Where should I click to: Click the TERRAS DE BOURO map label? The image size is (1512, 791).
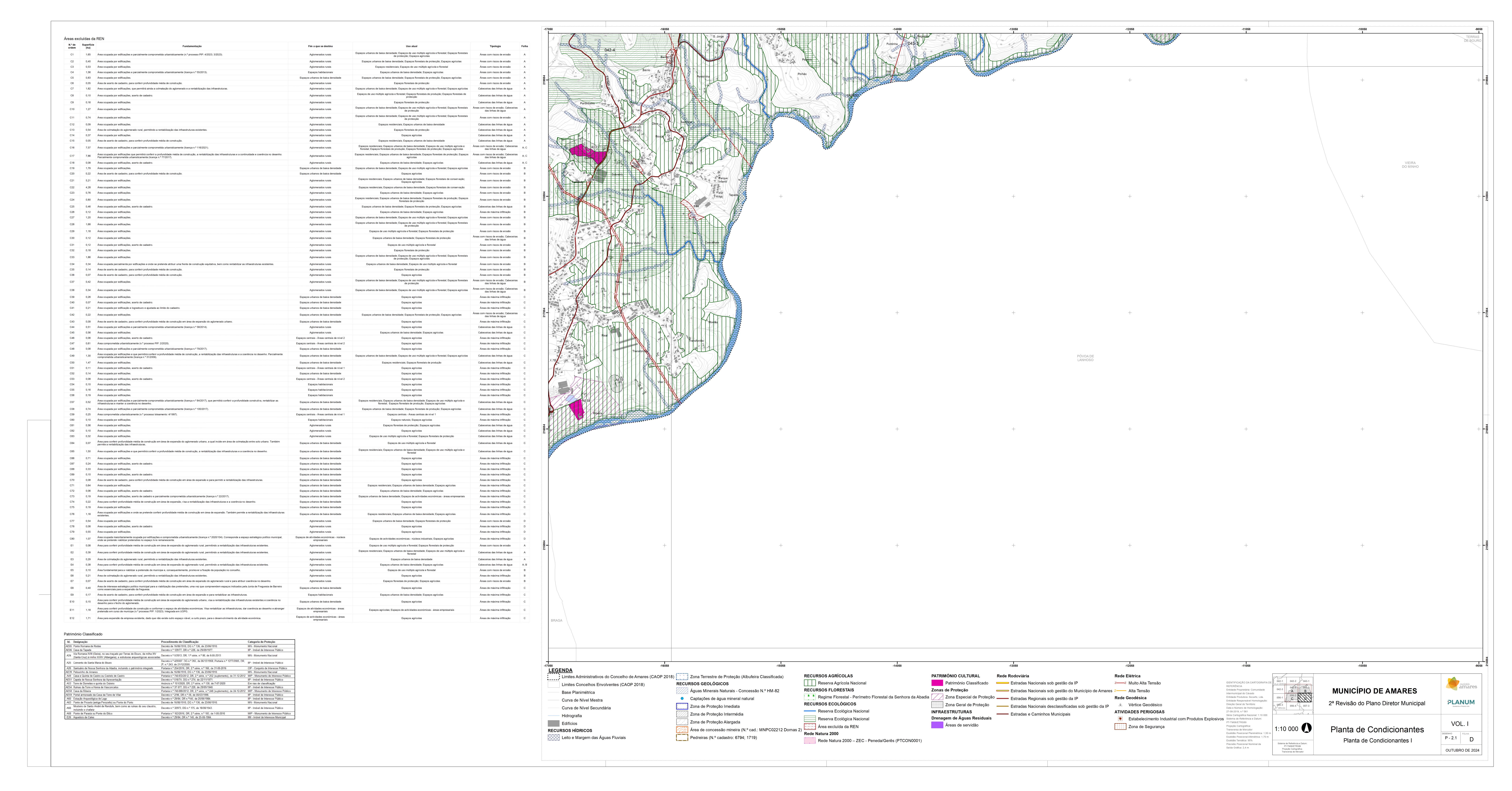click(x=1473, y=39)
